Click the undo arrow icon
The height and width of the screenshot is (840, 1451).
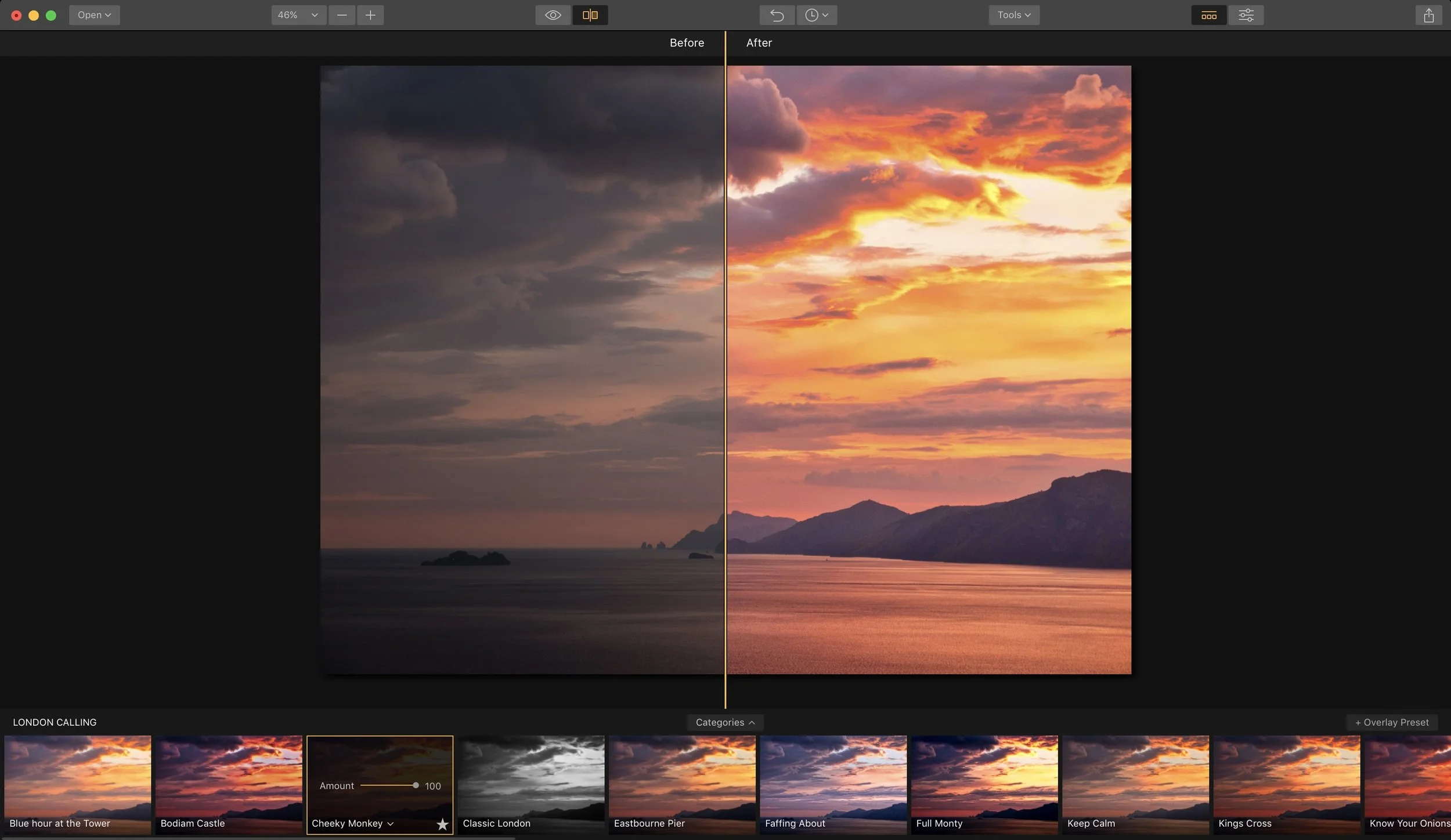[x=777, y=15]
